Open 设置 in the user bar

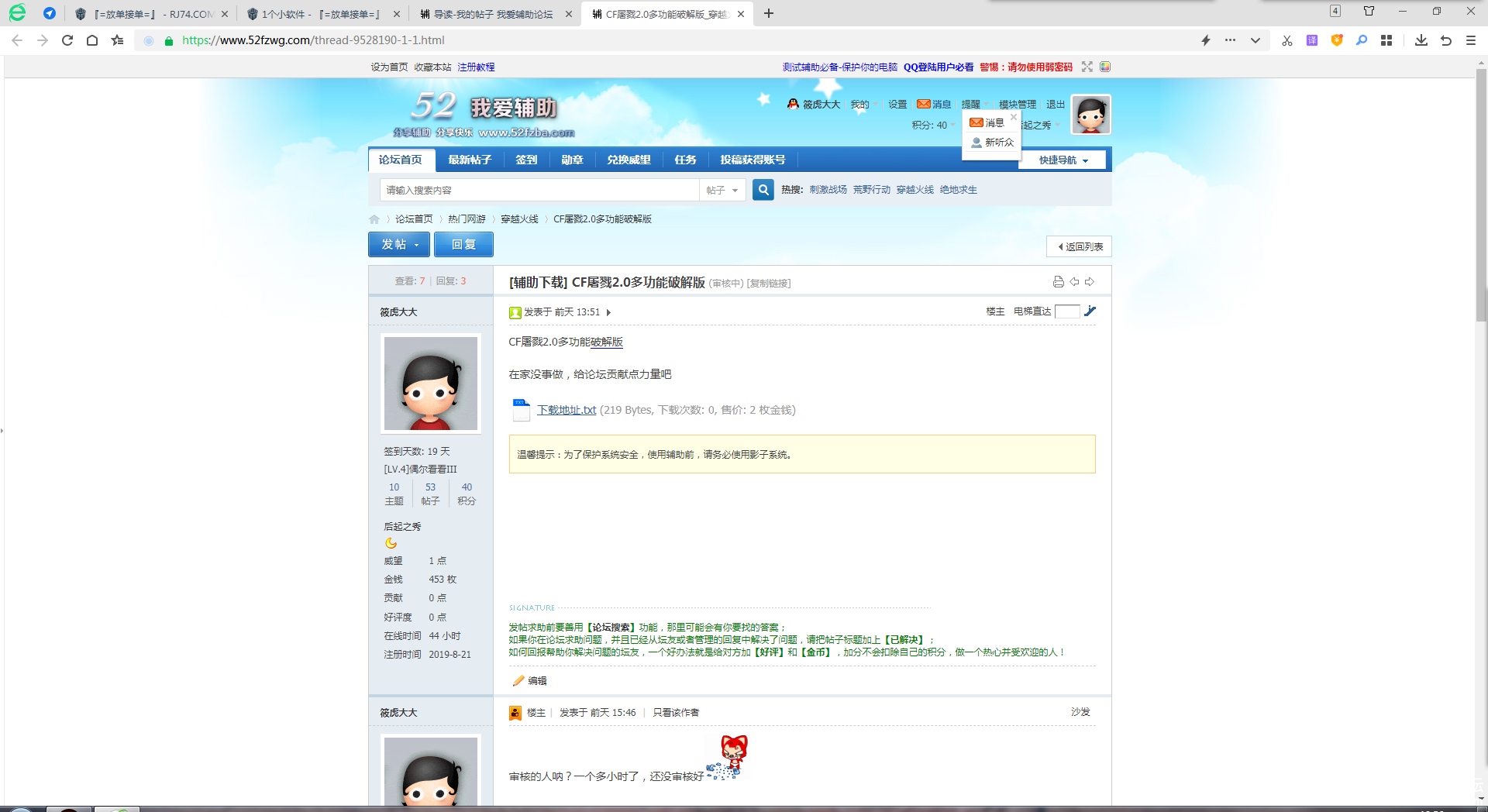[897, 105]
